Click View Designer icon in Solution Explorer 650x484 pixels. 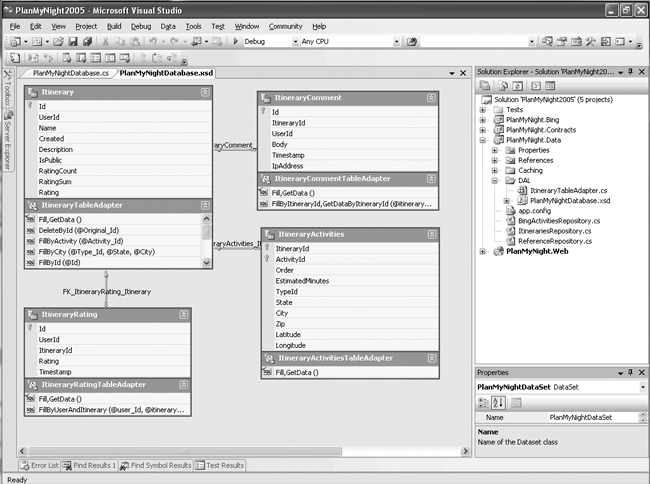click(550, 86)
